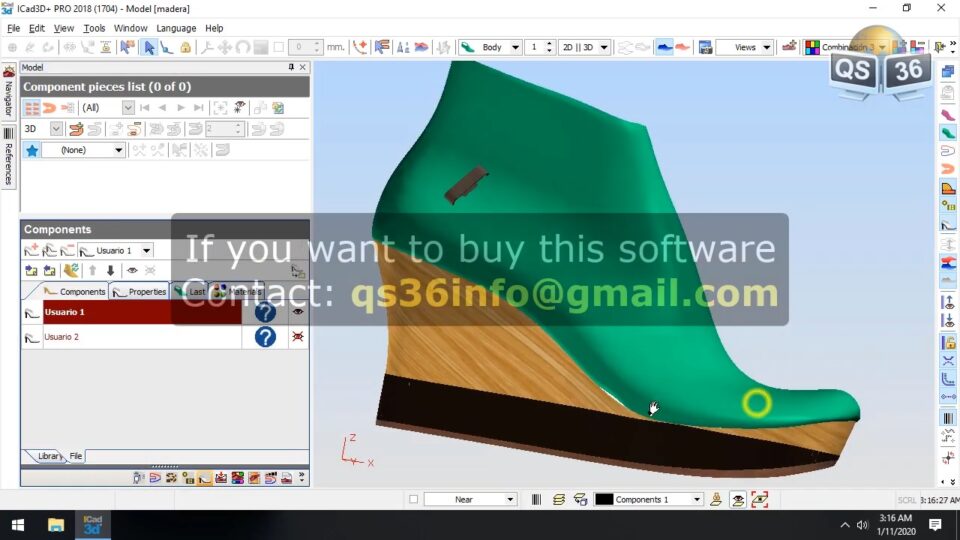Click the add component shoe icon with plus

point(31,250)
